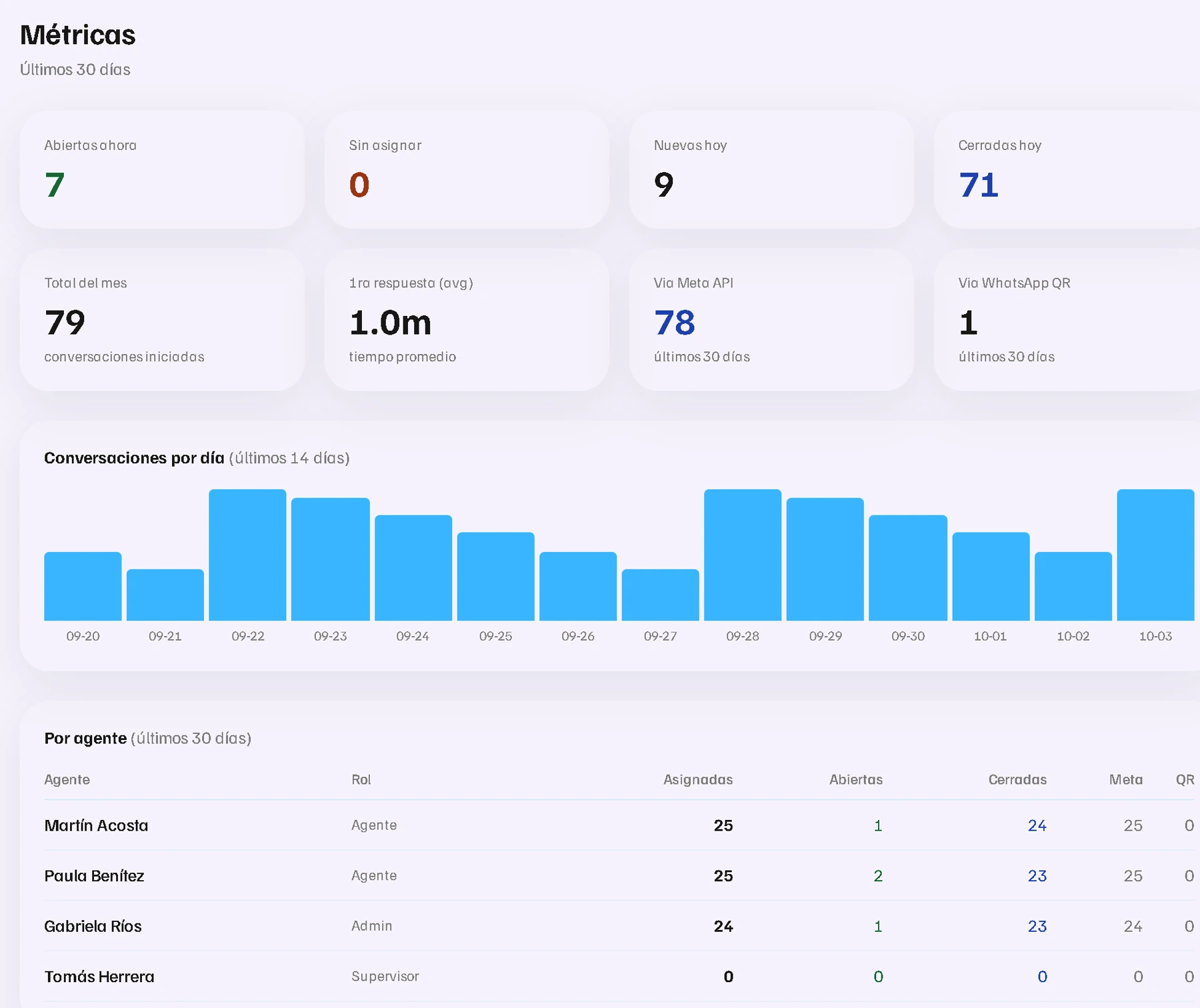The height and width of the screenshot is (1008, 1200).
Task: Click Paula Benítez's Abiertas value 2
Action: point(878,876)
